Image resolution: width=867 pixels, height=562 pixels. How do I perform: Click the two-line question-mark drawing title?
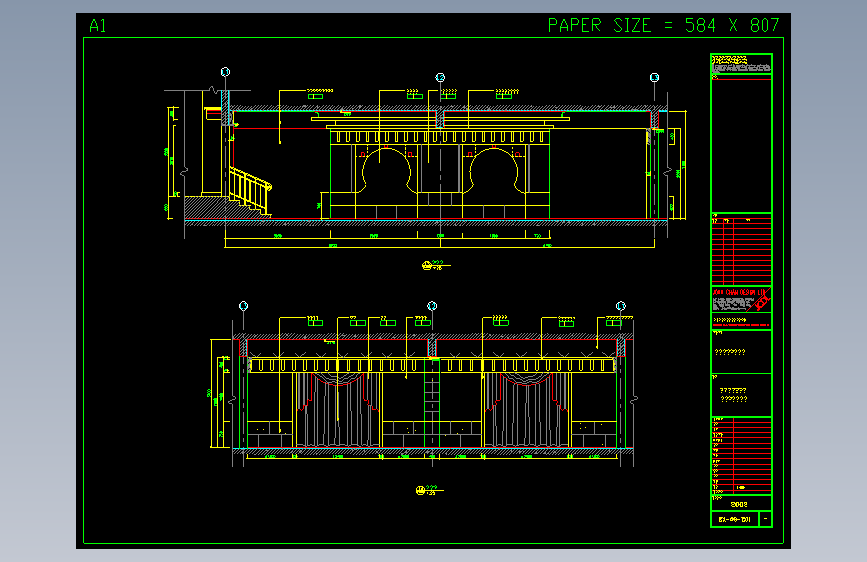(x=733, y=394)
